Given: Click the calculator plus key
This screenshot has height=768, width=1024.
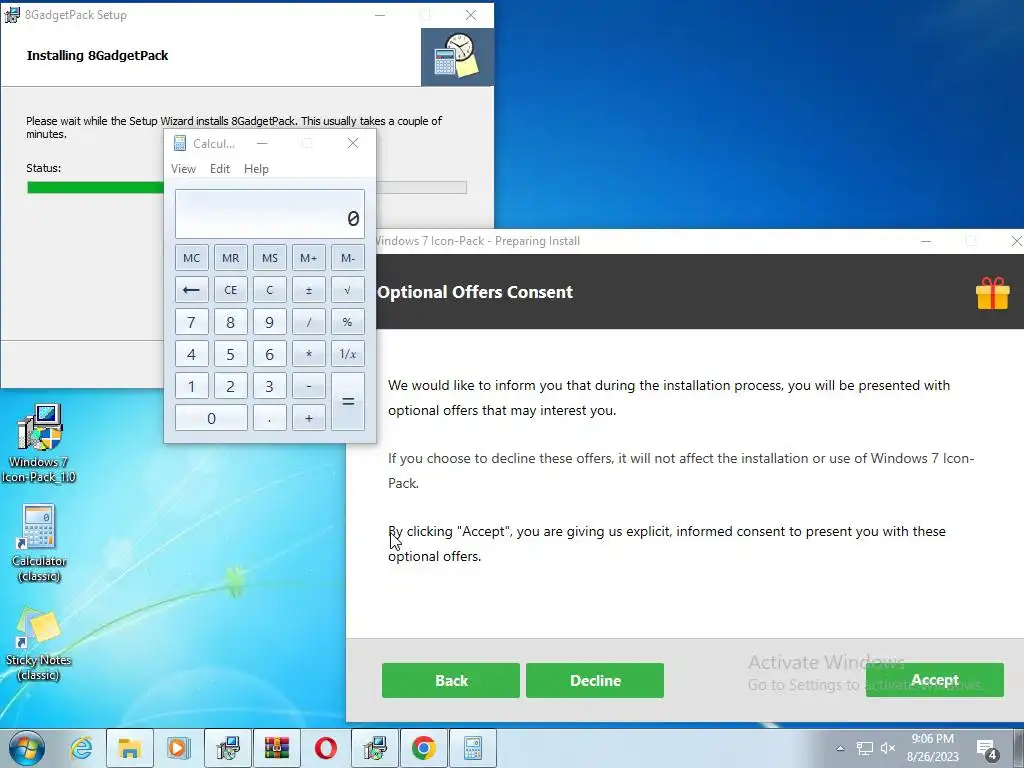Looking at the screenshot, I should point(308,418).
